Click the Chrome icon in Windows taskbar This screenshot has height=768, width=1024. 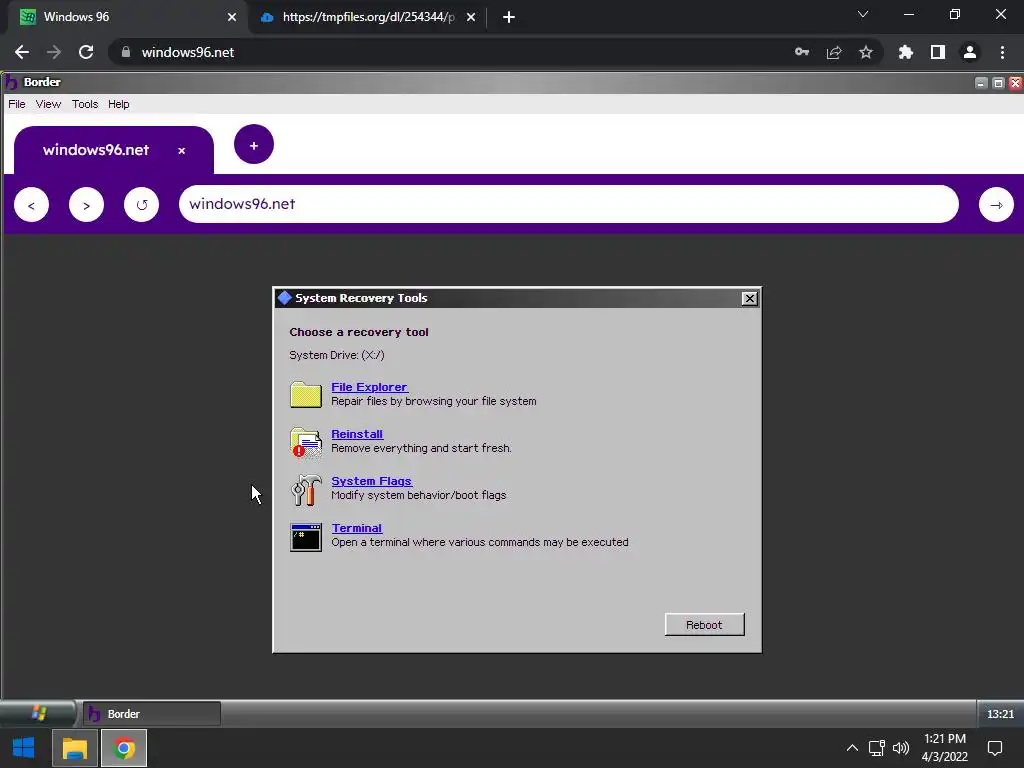point(124,748)
